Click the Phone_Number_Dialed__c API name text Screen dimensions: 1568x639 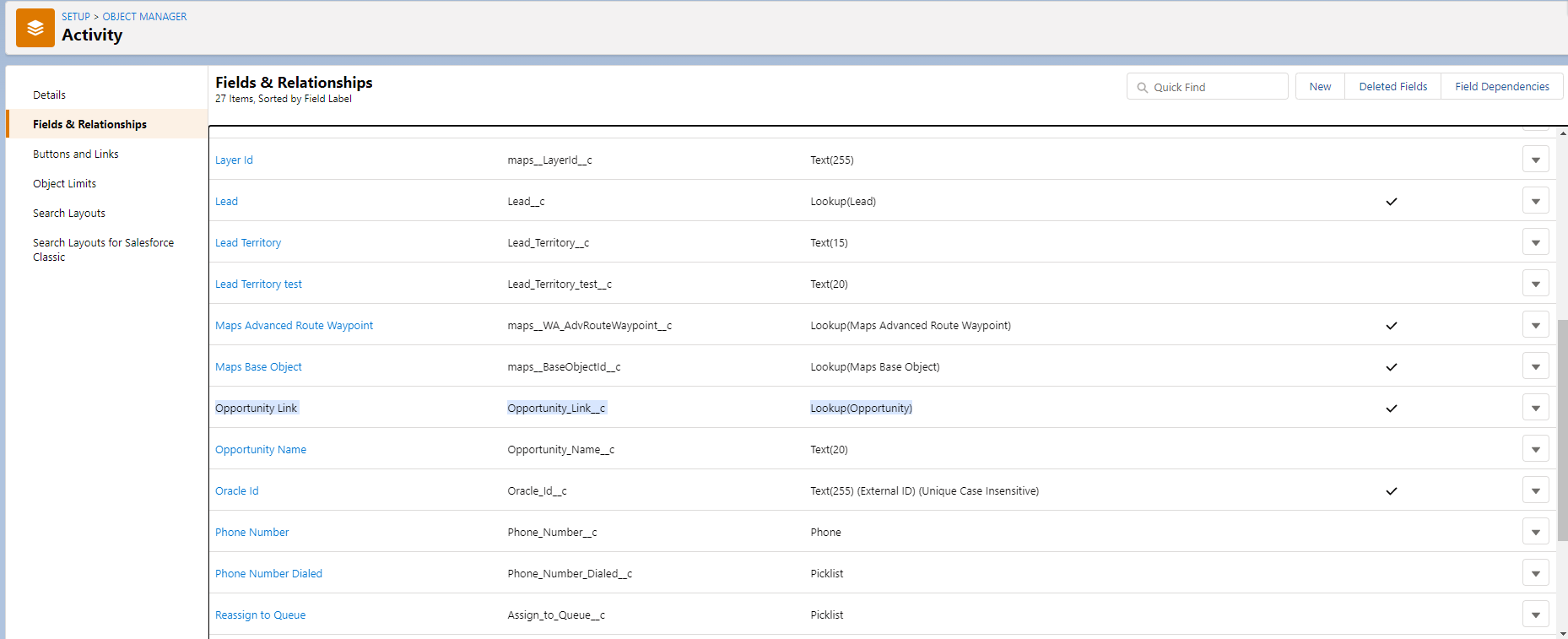pyautogui.click(x=570, y=573)
